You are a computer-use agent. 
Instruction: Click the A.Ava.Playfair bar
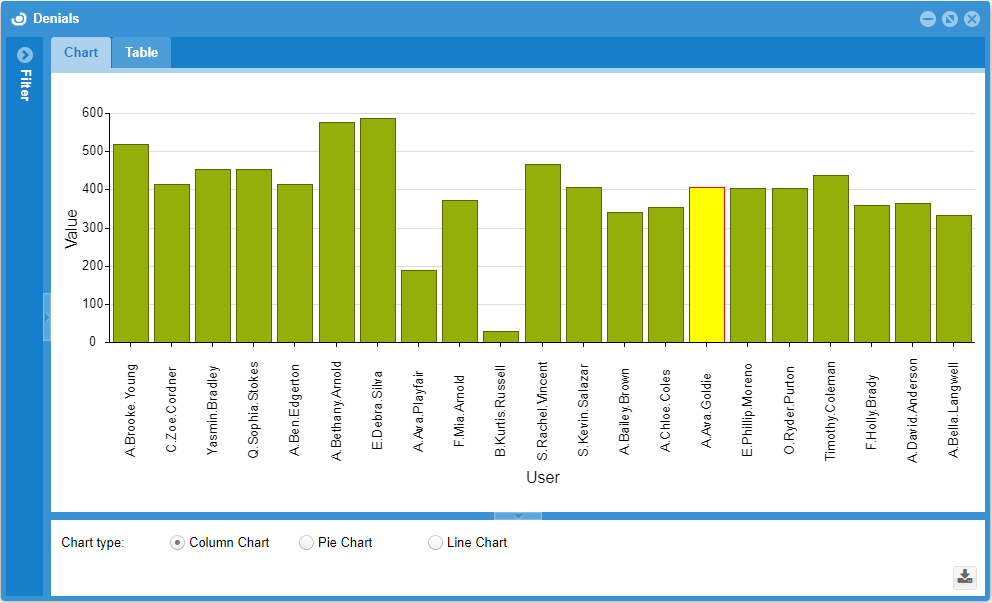tap(419, 306)
